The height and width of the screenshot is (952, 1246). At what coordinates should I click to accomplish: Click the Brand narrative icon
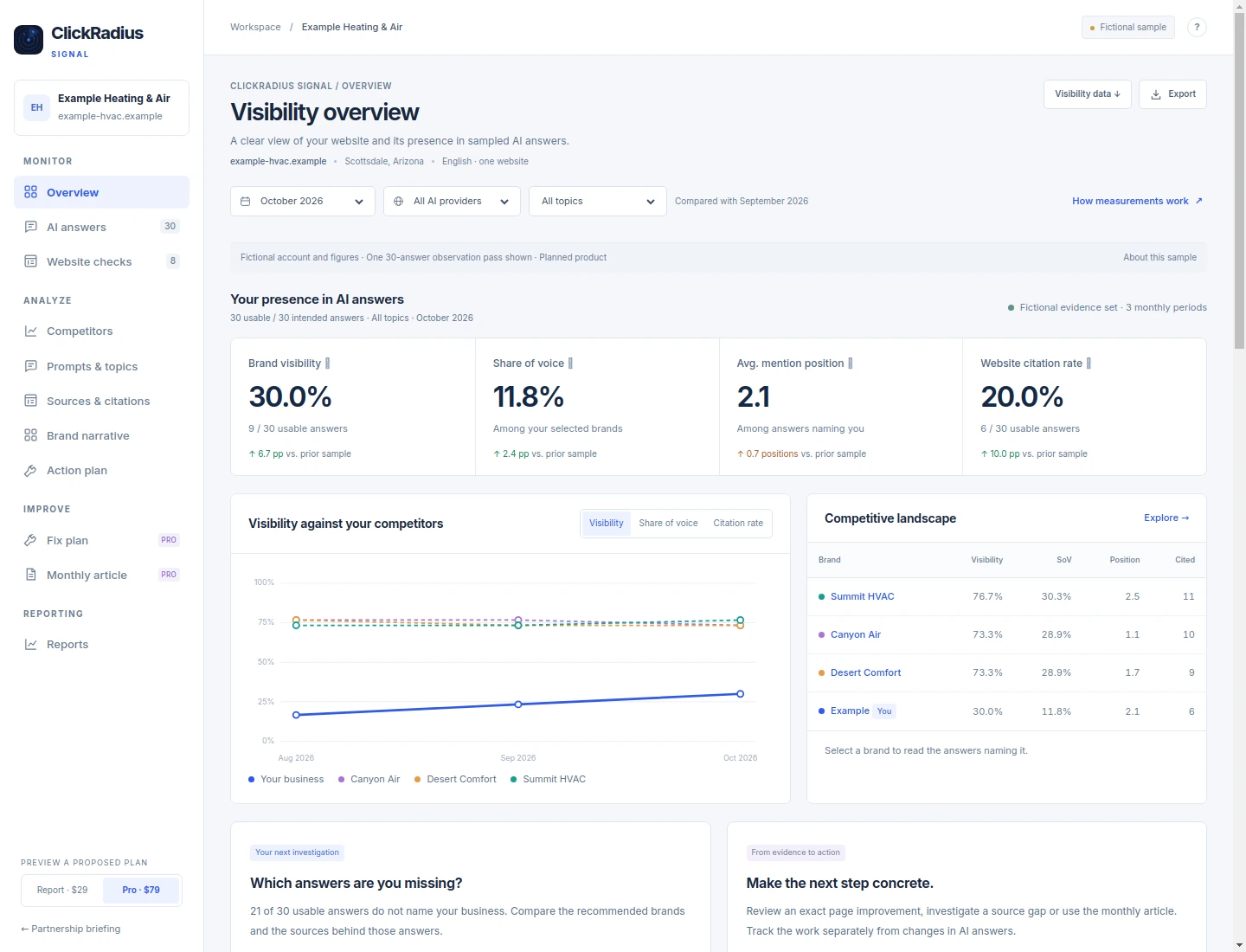pyautogui.click(x=31, y=435)
